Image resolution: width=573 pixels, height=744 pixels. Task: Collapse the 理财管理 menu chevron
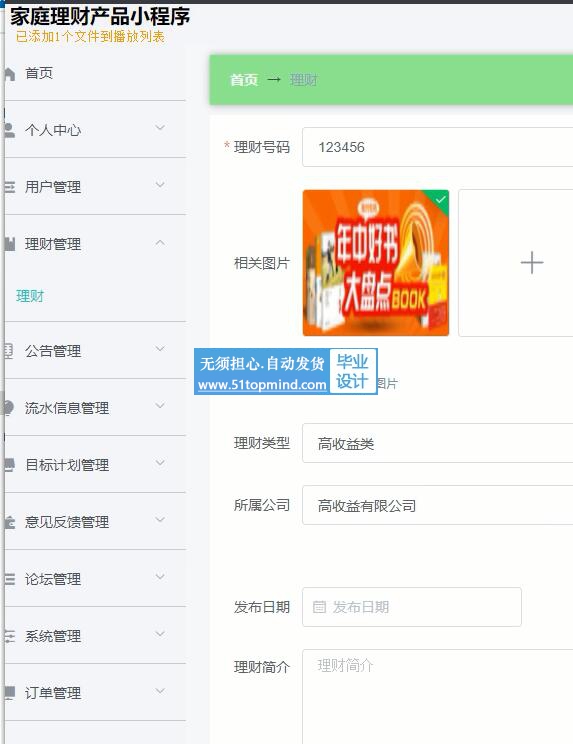point(160,242)
